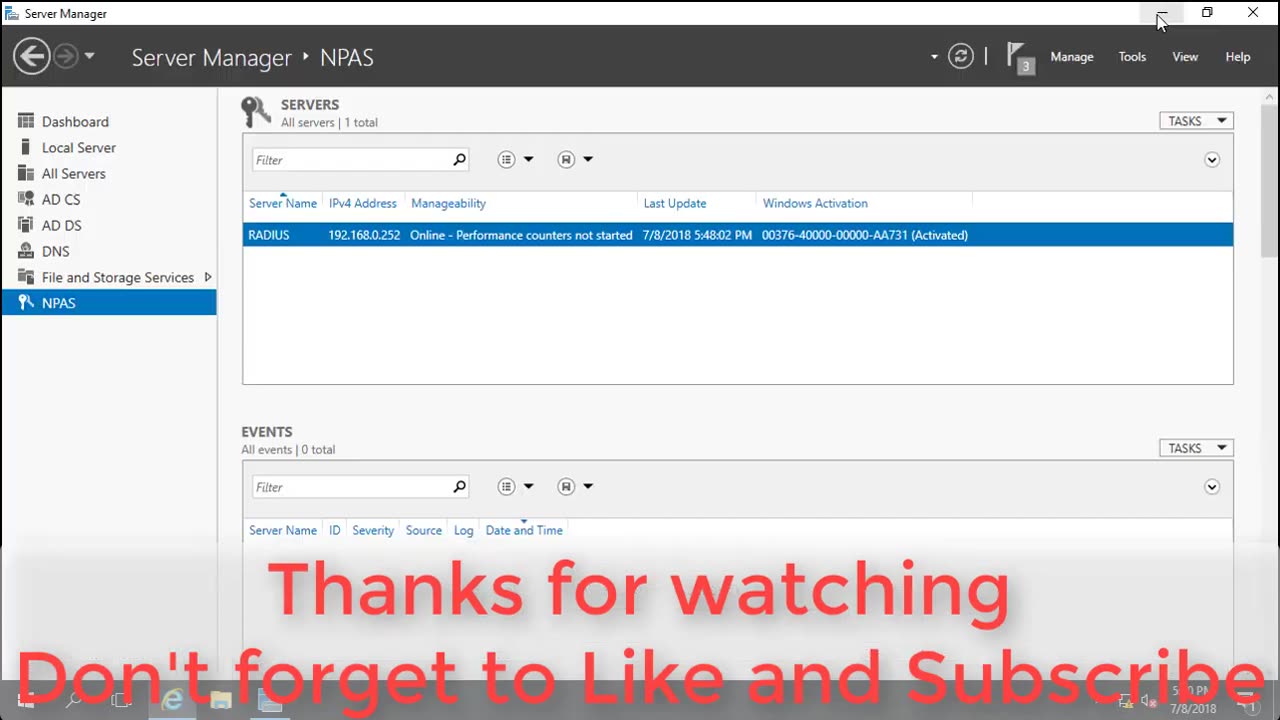Click the NPAS role icon in sidebar
The image size is (1280, 720).
(x=26, y=303)
